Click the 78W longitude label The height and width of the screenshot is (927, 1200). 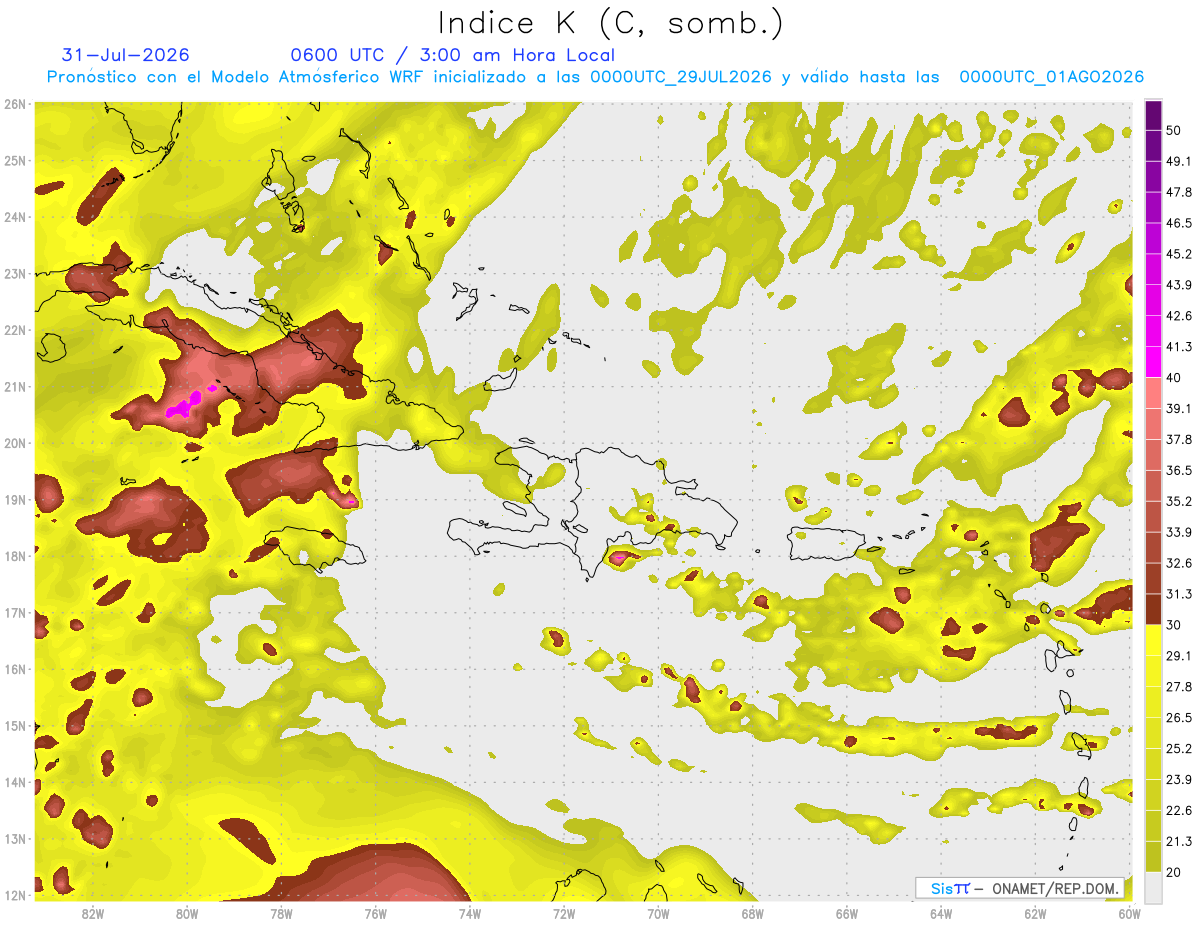[x=281, y=913]
